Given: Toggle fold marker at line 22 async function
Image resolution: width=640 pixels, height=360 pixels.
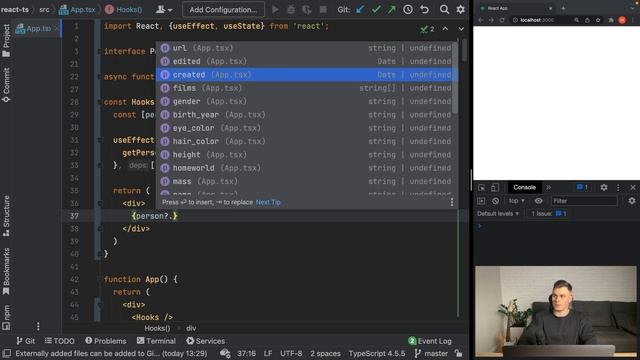Looking at the screenshot, I should tap(100, 77).
